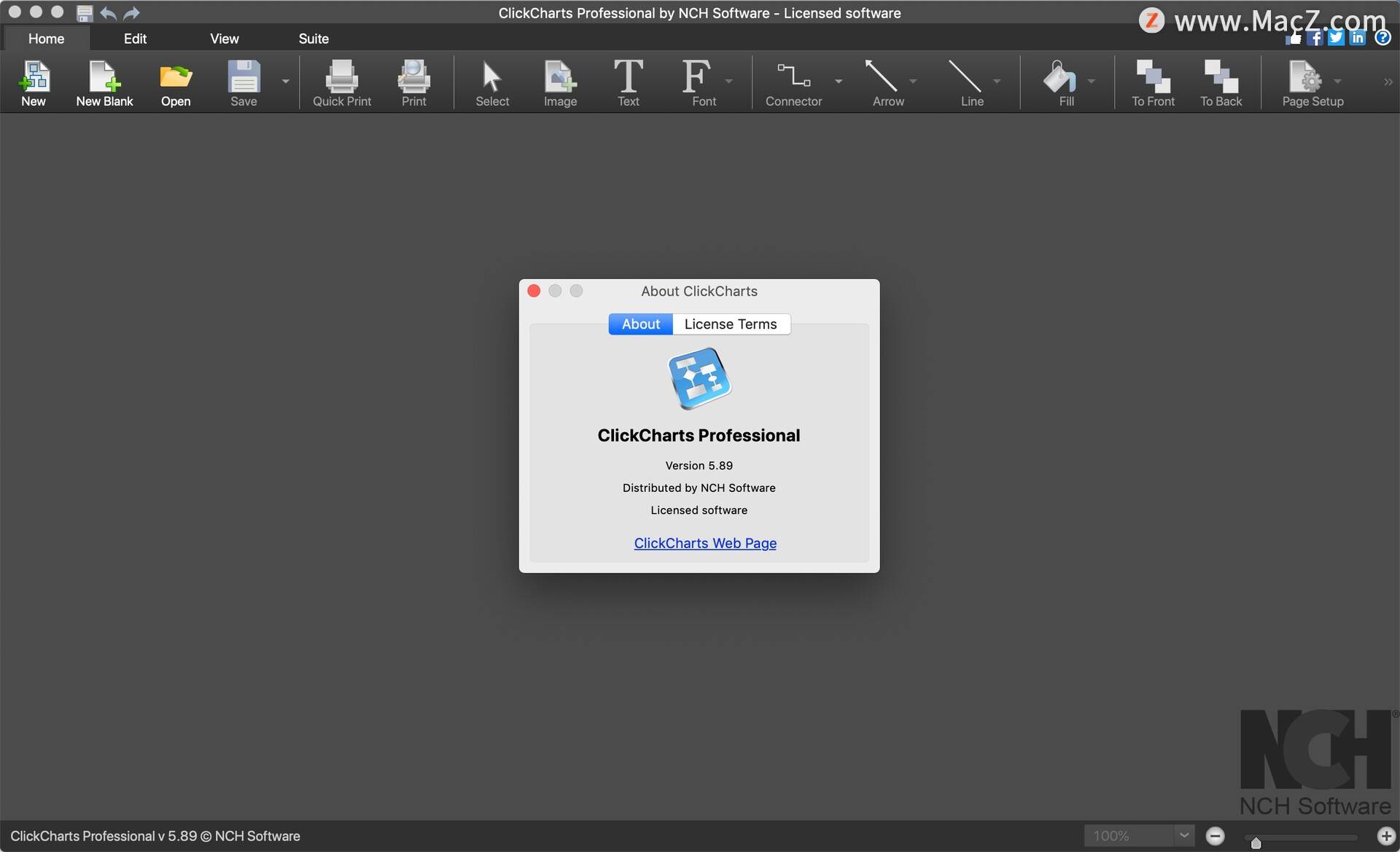Switch to the License Terms tab
Screen dimensions: 1400x852
click(x=731, y=324)
